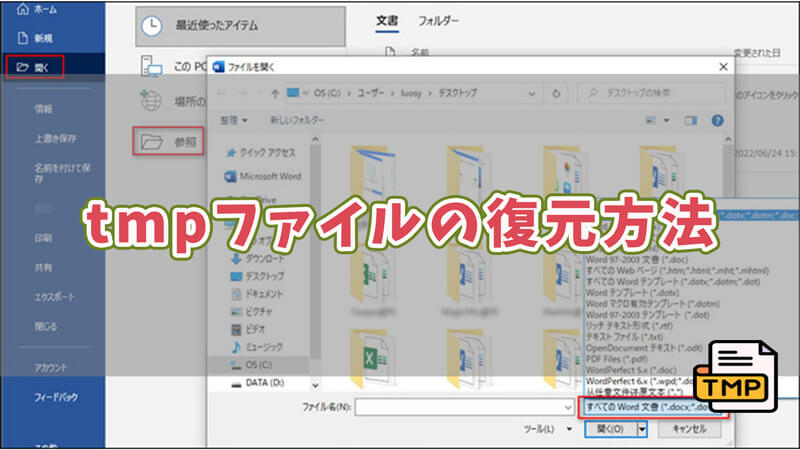800x450 pixels.
Task: Choose 閉じる in the sidebar
Action: 45,327
